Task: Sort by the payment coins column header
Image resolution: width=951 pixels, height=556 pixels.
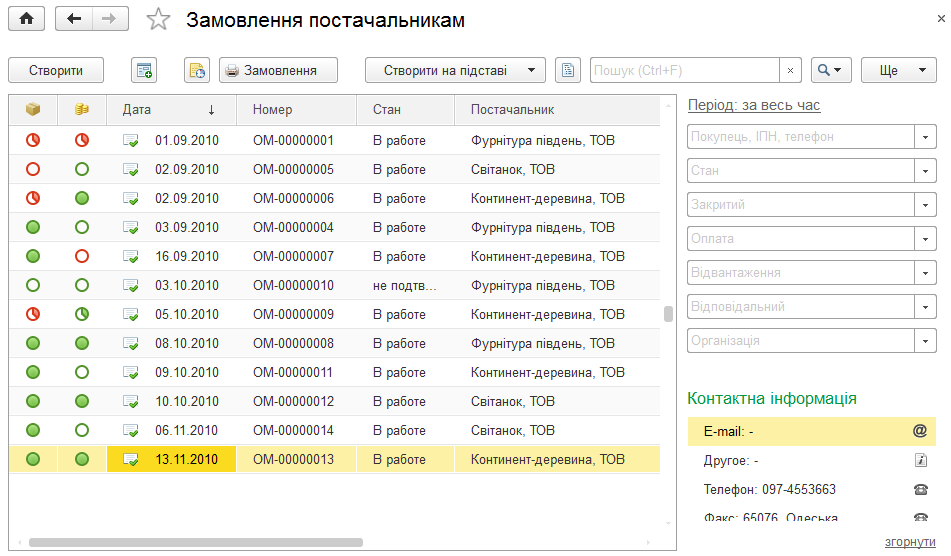Action: 82,109
